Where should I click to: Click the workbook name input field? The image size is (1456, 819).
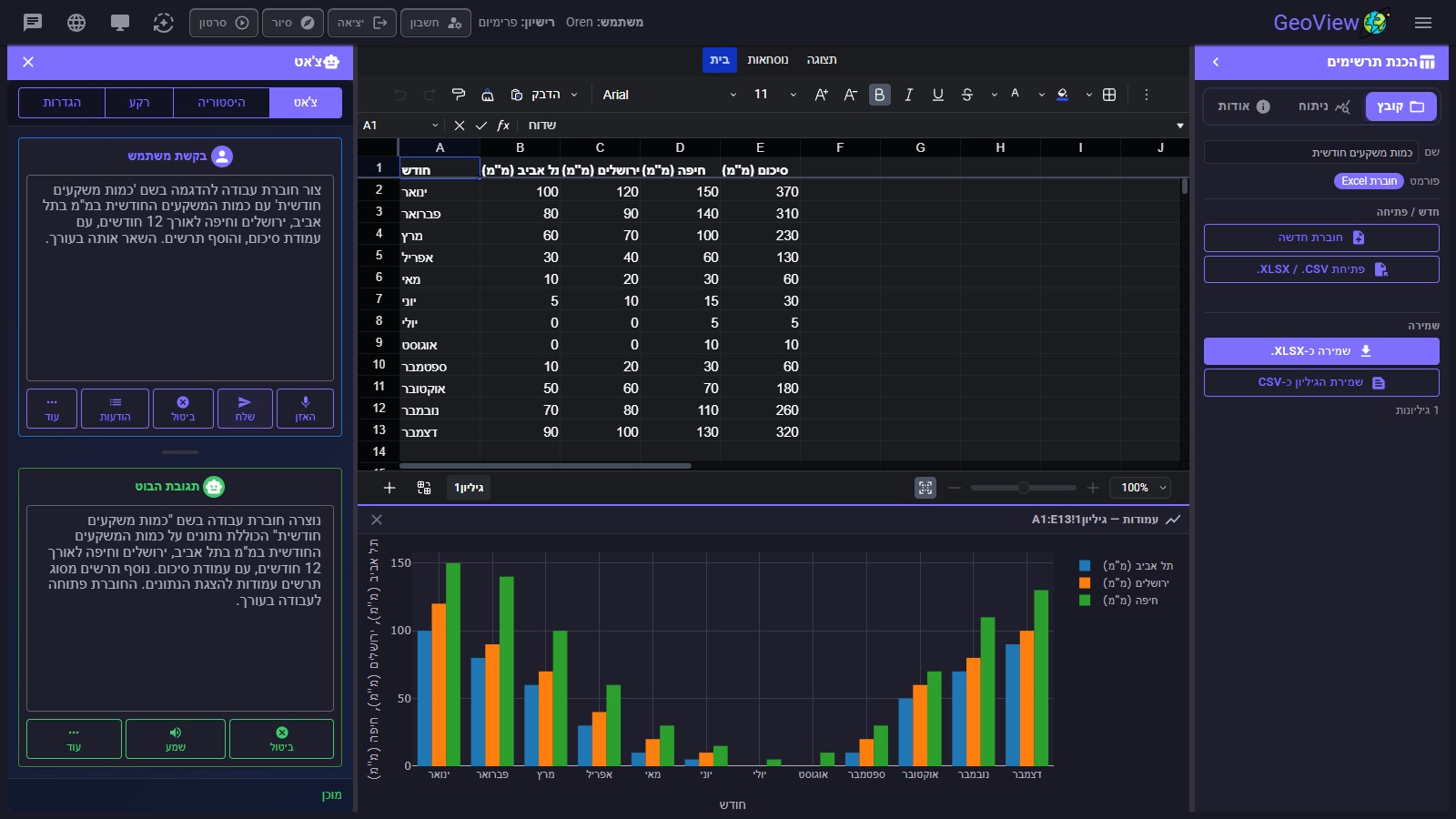[x=1310, y=153]
